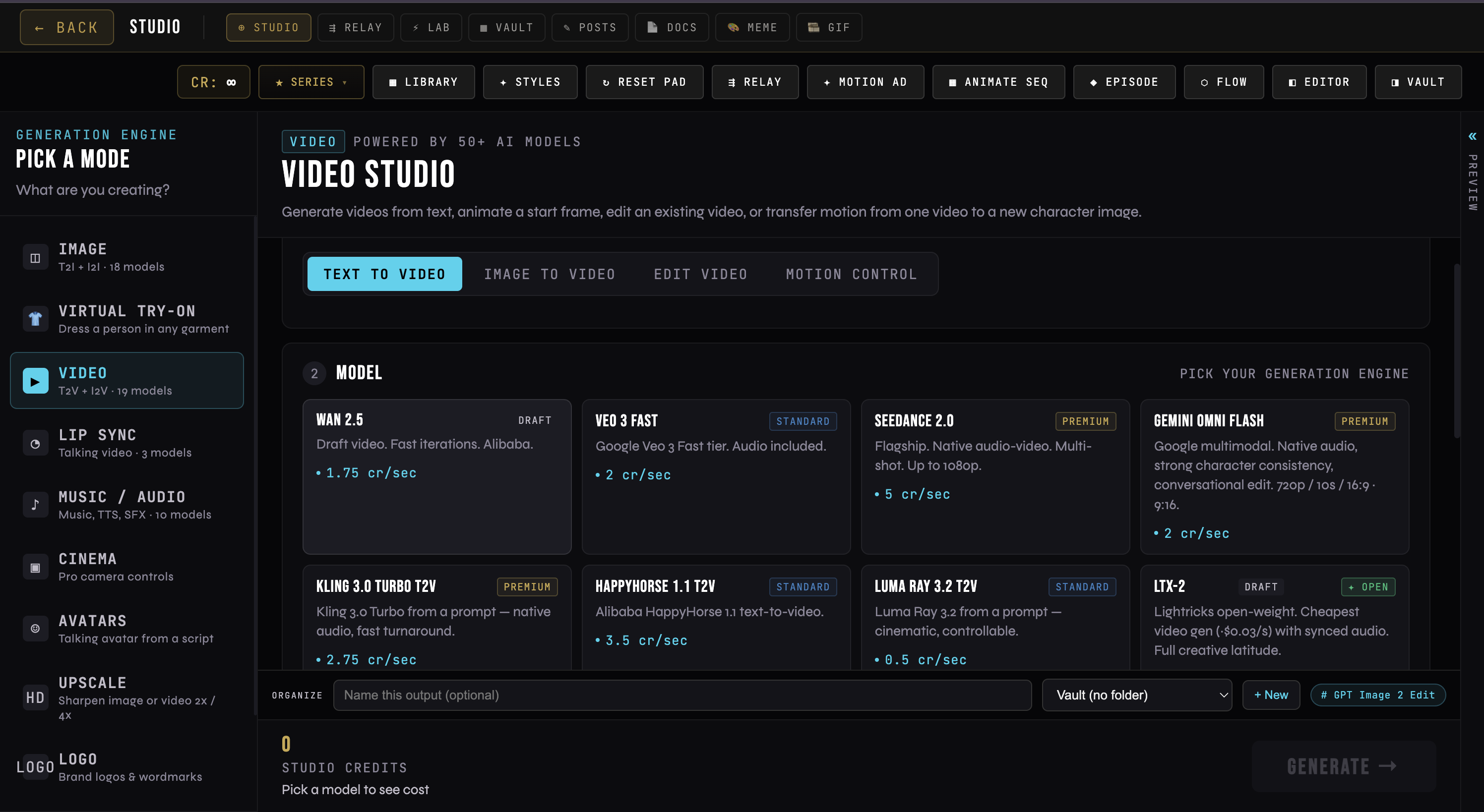Image resolution: width=1484 pixels, height=812 pixels.
Task: Open Animate Seq from toolbar
Action: 998,82
